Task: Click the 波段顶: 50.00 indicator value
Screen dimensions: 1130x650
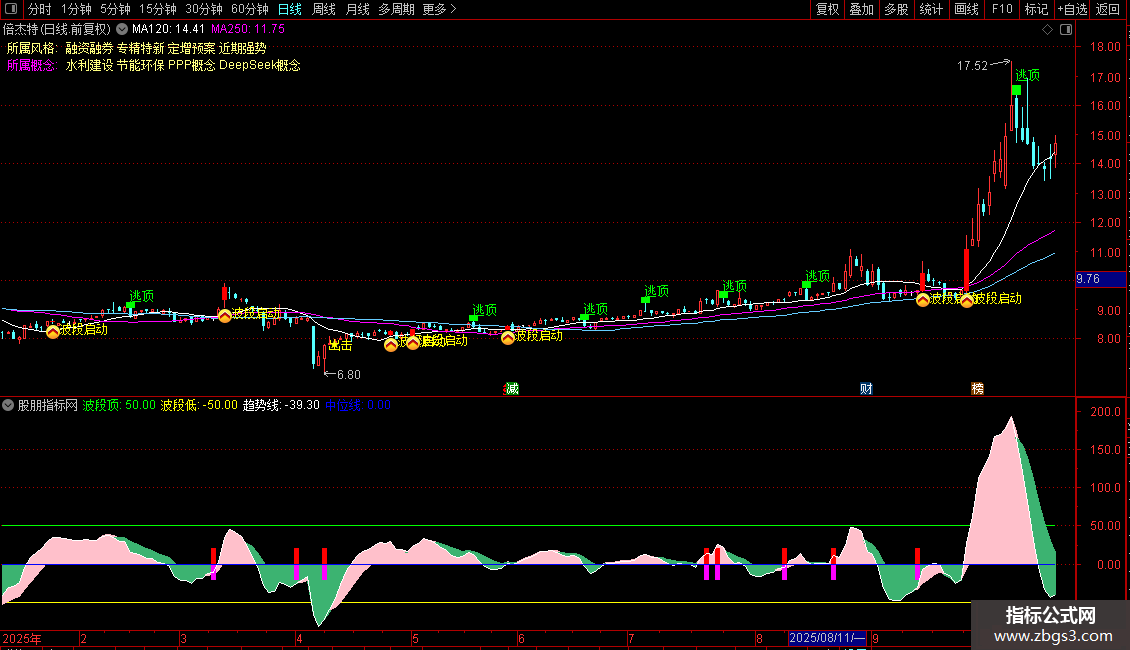Action: (x=119, y=406)
